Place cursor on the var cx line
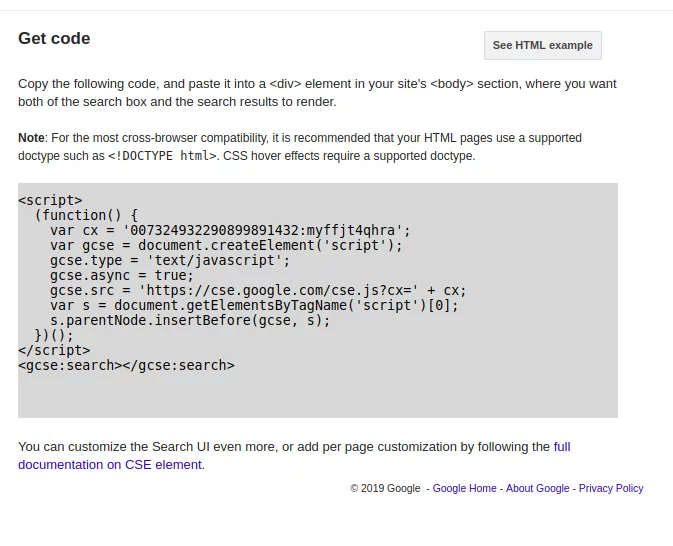The width and height of the screenshot is (673, 546). tap(230, 230)
